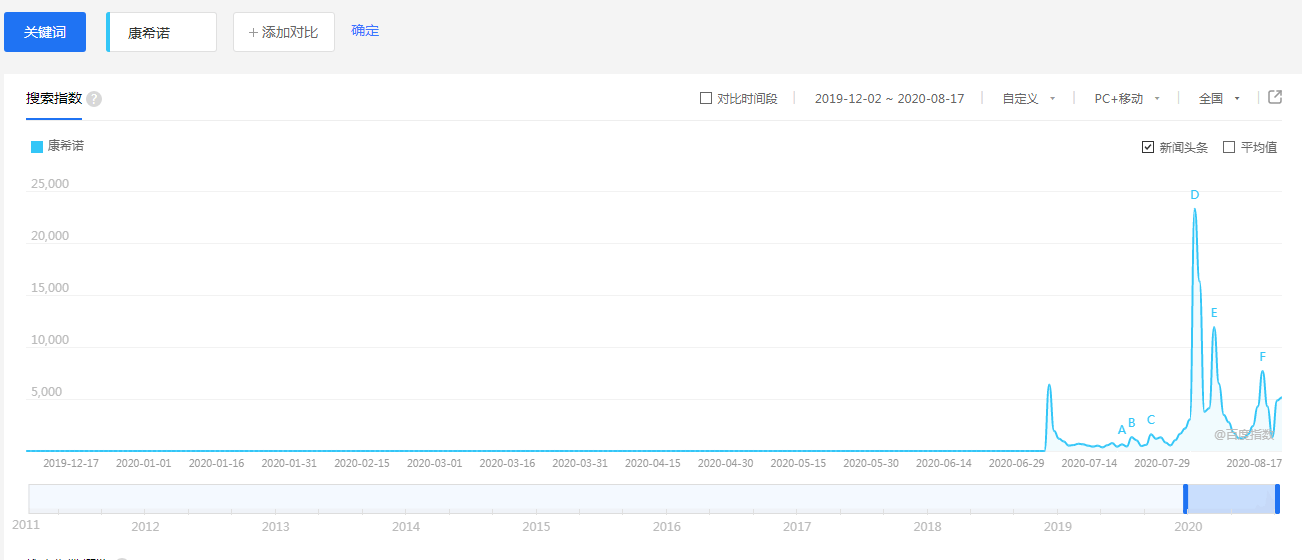Viewport: 1302px width, 560px height.
Task: Click news marker C on the chart
Action: [x=1151, y=420]
